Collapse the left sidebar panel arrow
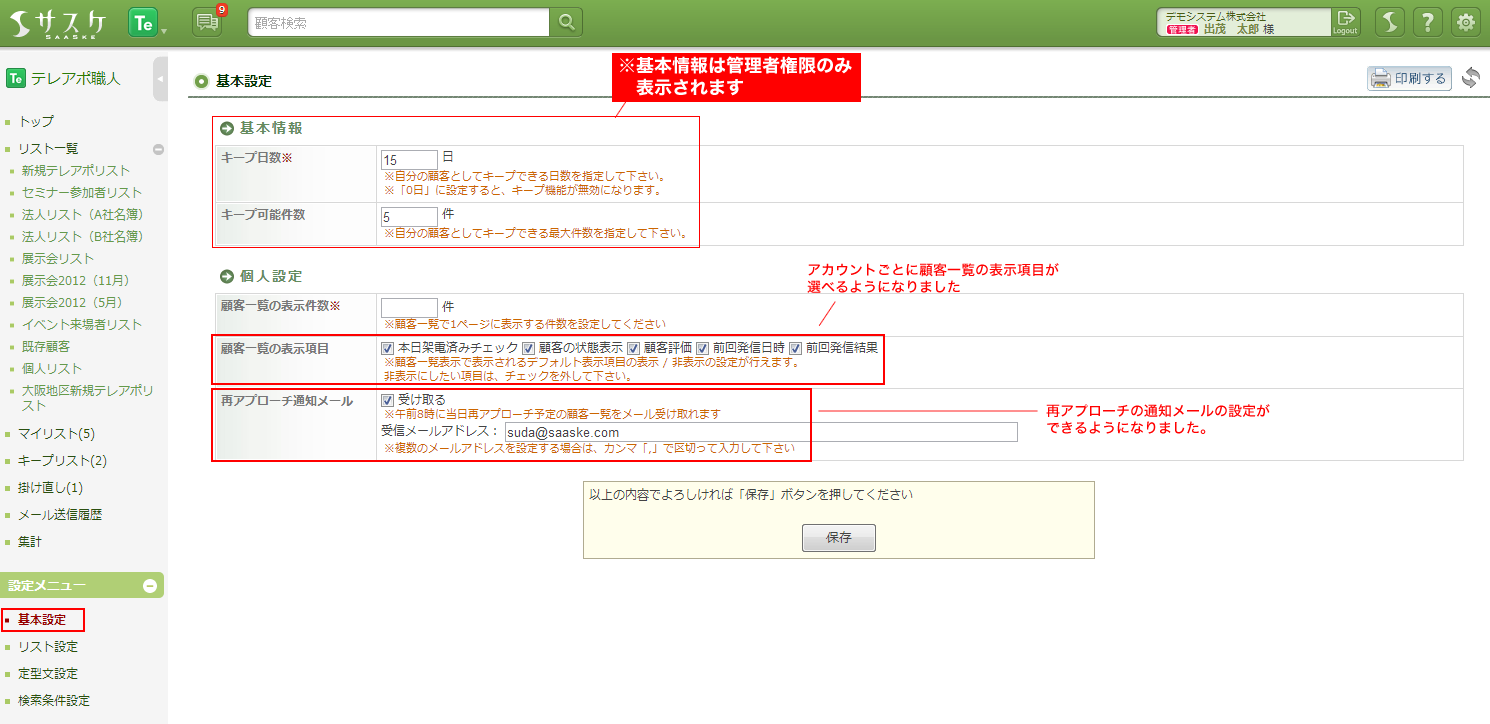 point(160,79)
